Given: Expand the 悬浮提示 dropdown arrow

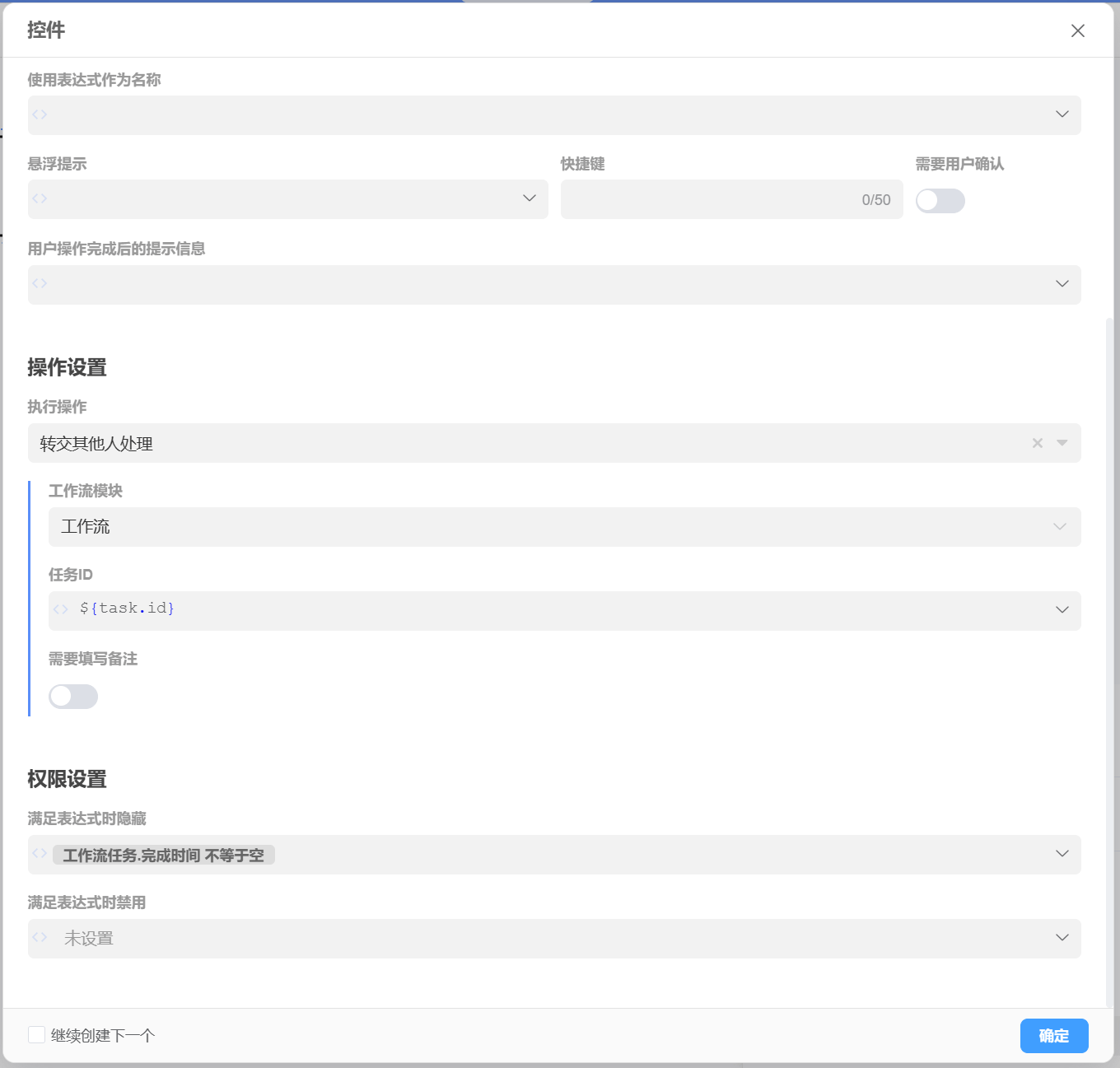Looking at the screenshot, I should [529, 198].
